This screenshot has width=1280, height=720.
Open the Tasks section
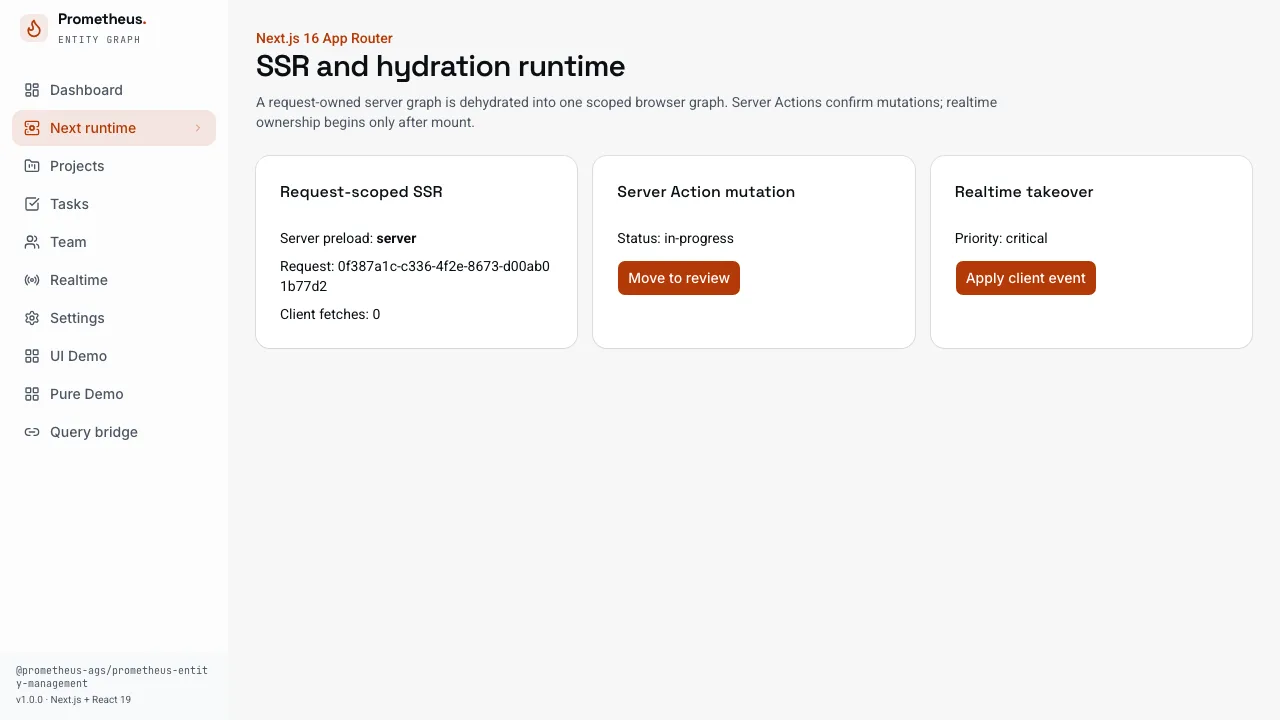pyautogui.click(x=114, y=204)
